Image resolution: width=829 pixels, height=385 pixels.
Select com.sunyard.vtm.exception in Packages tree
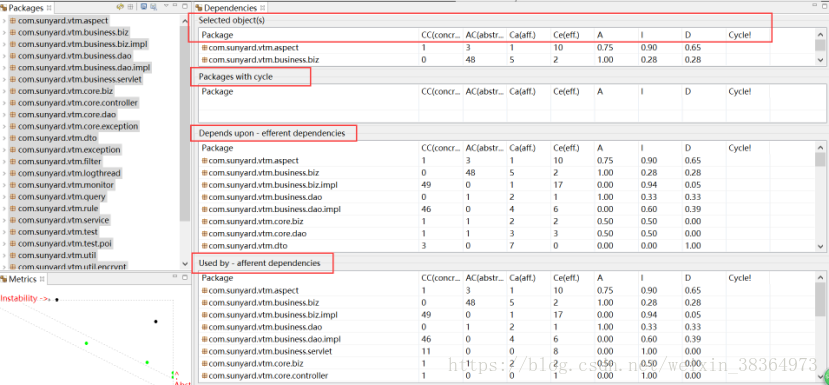point(69,150)
